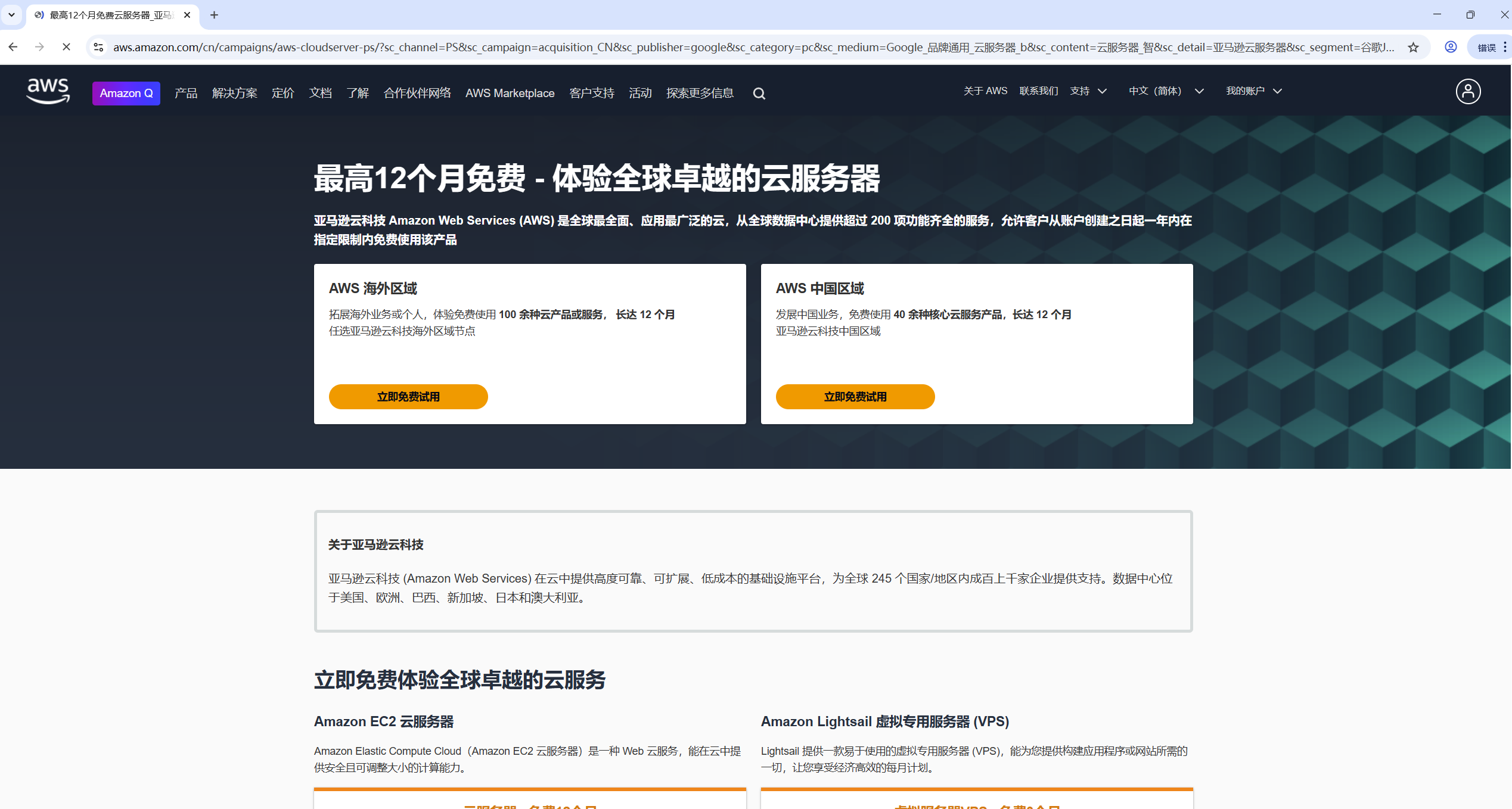This screenshot has width=1512, height=809.
Task: Open the 客户支持 menu
Action: [x=591, y=94]
